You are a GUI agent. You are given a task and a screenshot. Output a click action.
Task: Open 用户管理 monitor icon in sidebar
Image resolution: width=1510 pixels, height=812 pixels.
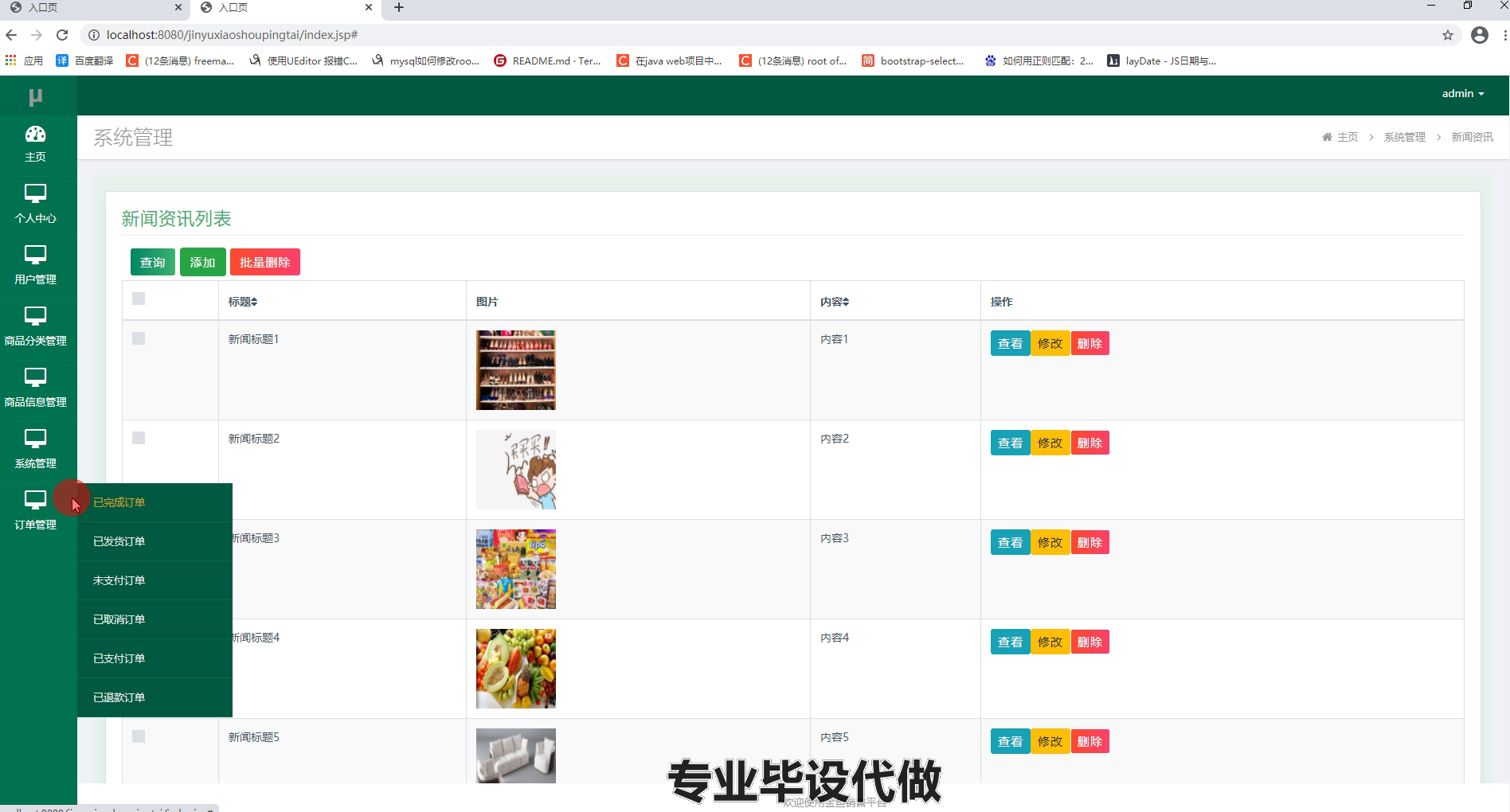click(x=35, y=255)
